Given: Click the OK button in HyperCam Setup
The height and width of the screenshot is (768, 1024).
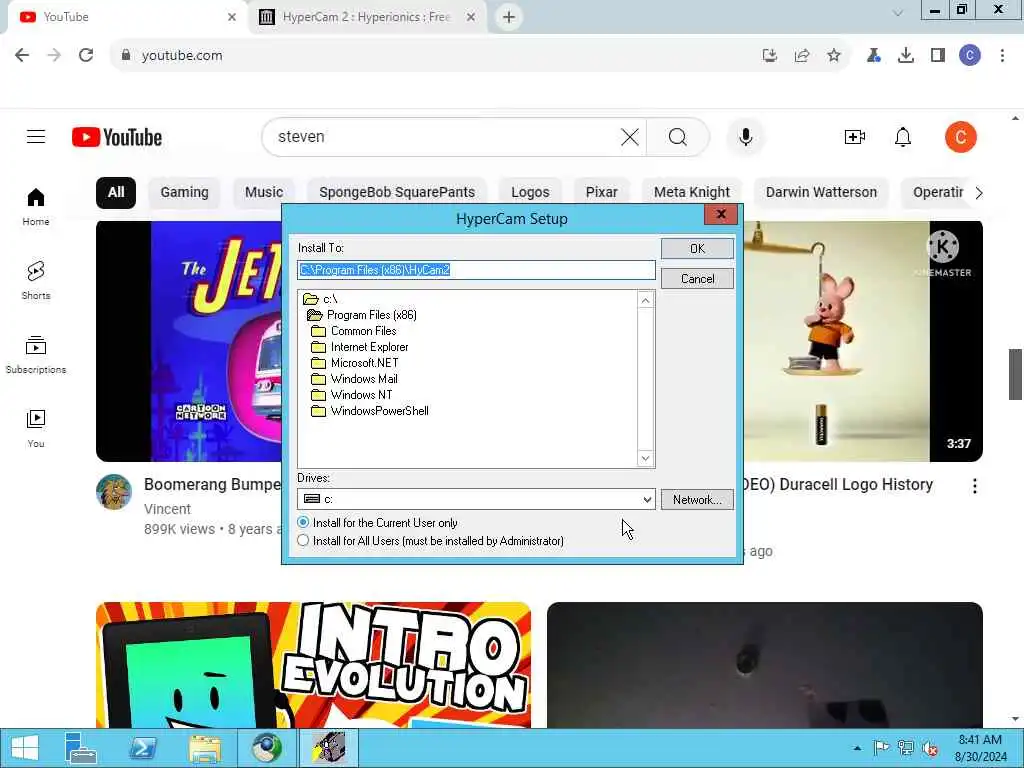Looking at the screenshot, I should (697, 248).
